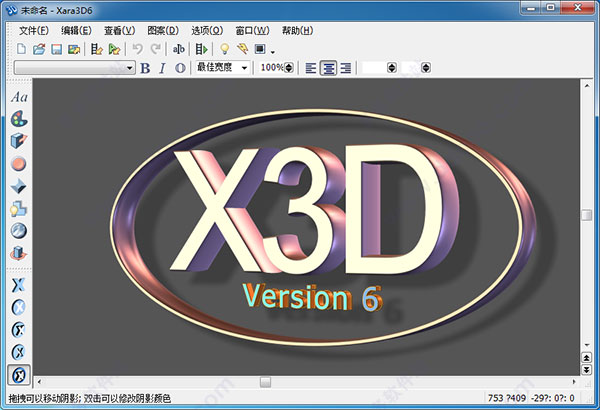Image resolution: width=600 pixels, height=410 pixels.
Task: Click the 100% aspect ratio stepper
Action: 289,68
